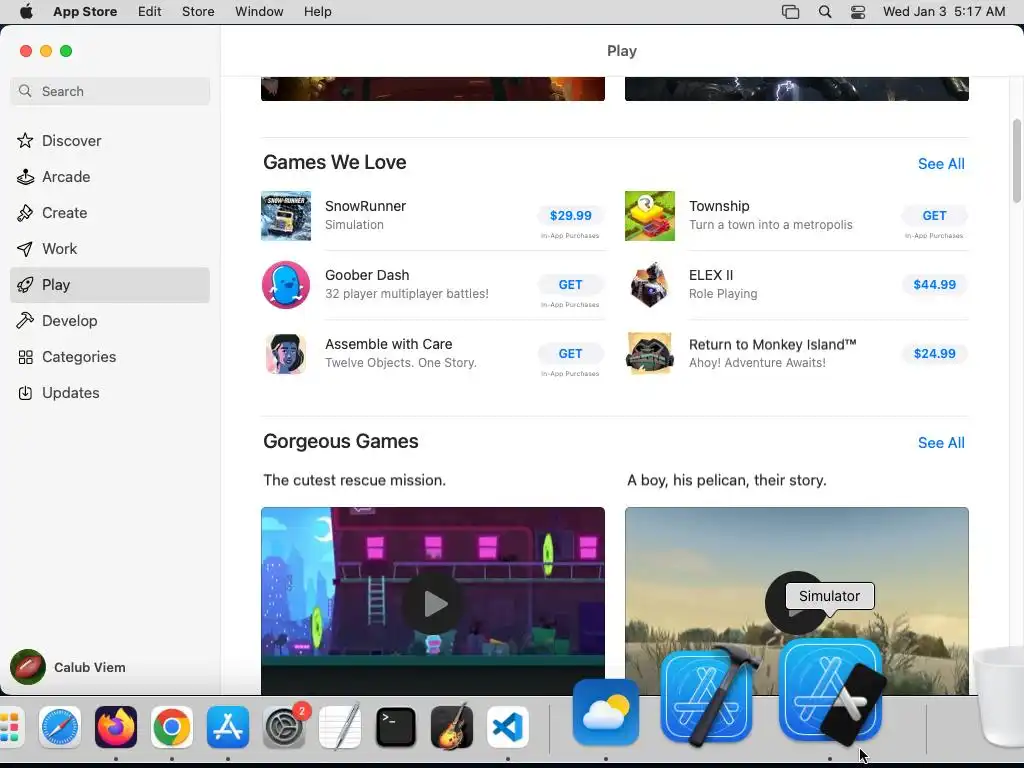Open the Help menu
1024x768 pixels.
tap(317, 12)
